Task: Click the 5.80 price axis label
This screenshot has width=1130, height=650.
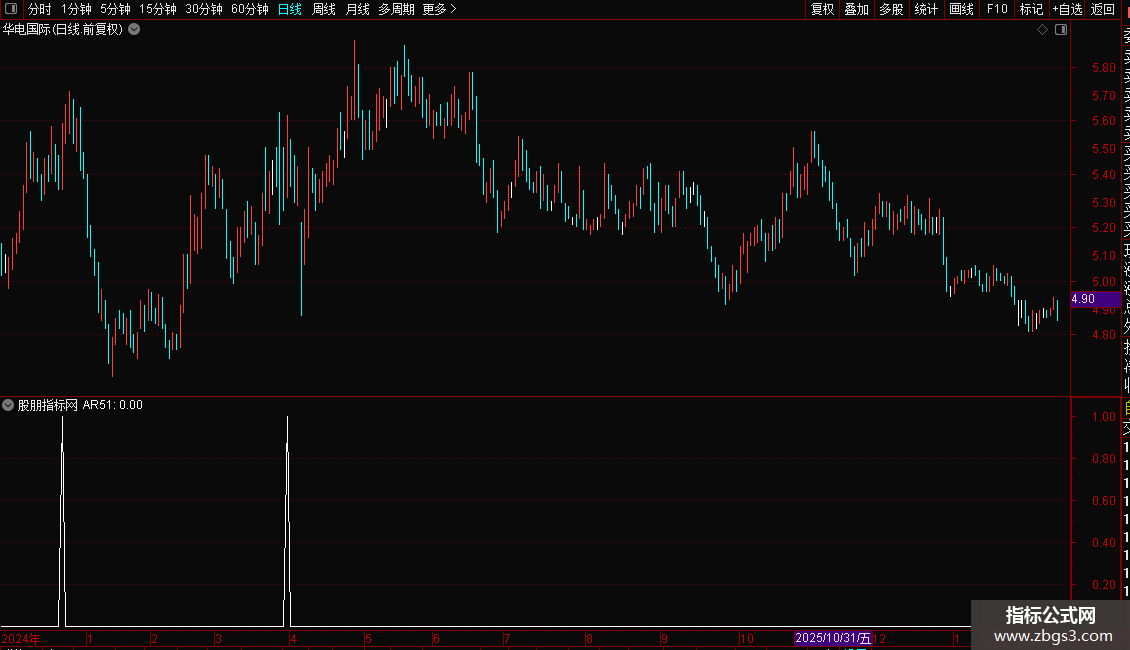Action: coord(1103,68)
